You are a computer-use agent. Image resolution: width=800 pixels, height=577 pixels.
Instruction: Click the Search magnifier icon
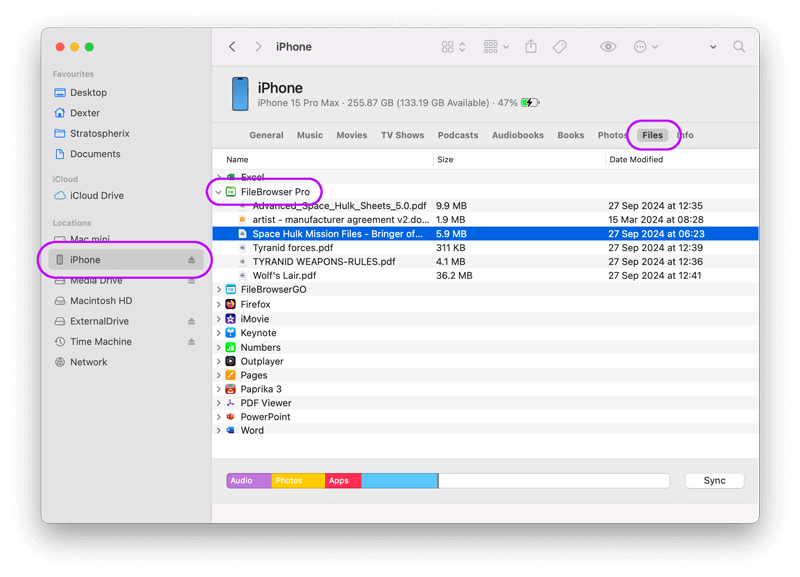739,47
